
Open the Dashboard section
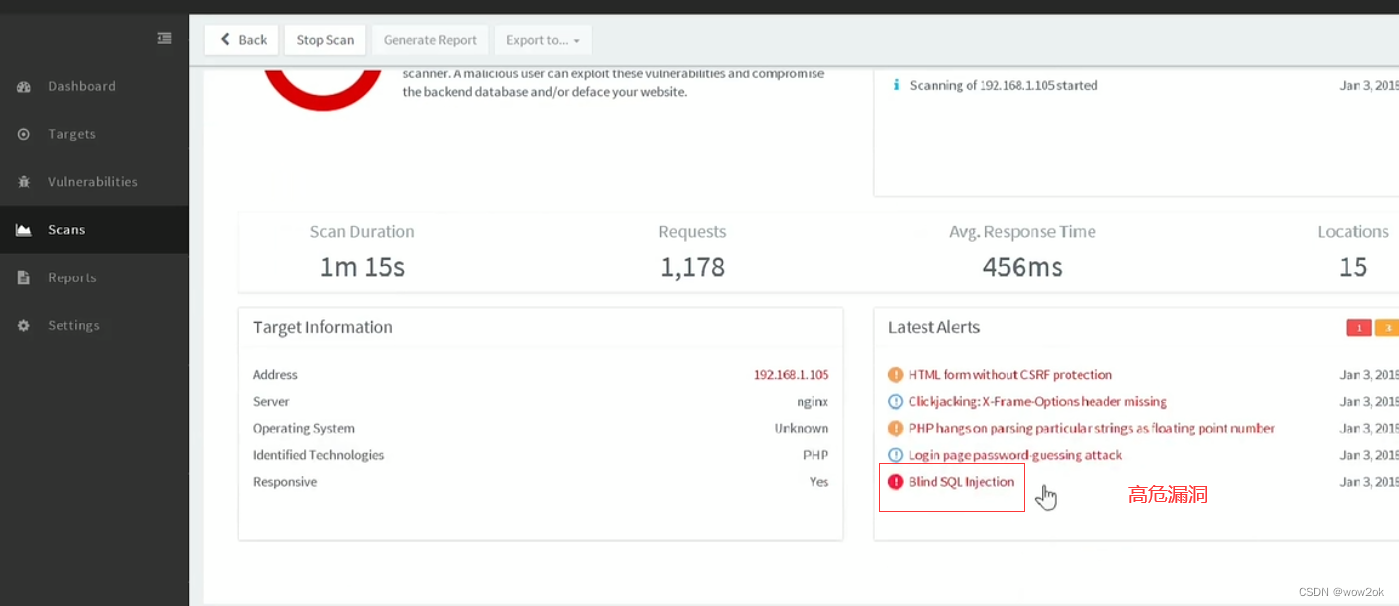pyautogui.click(x=94, y=86)
